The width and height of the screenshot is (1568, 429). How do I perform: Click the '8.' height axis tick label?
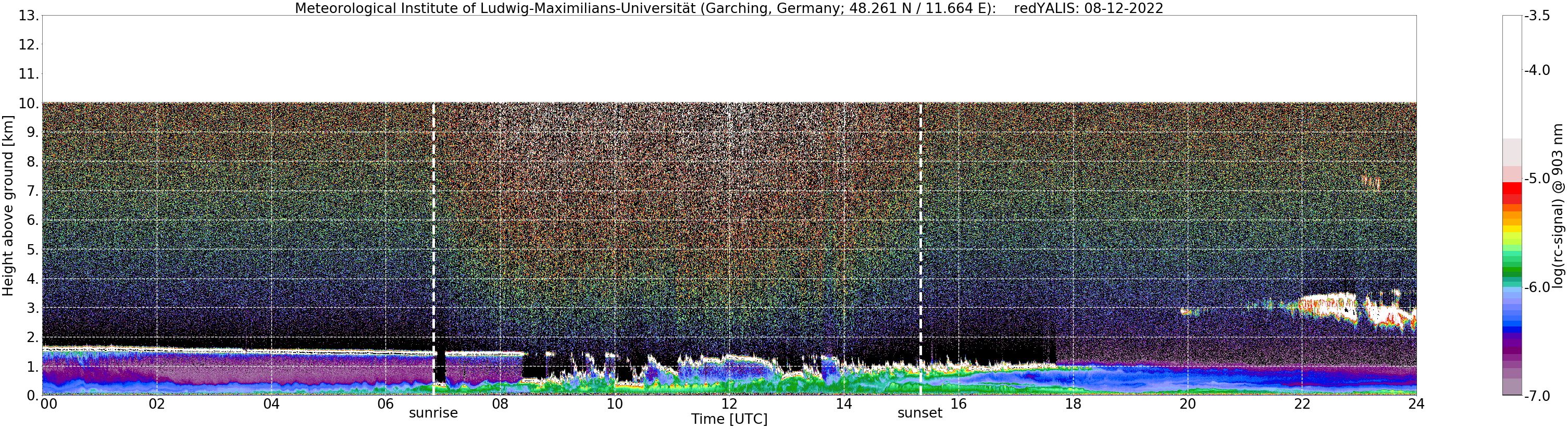33,162
